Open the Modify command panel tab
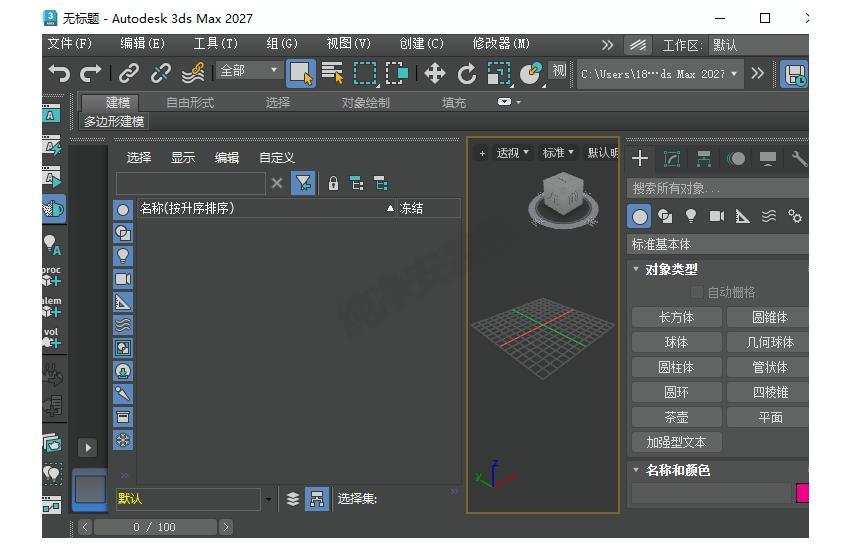This screenshot has width=852, height=545. [672, 159]
